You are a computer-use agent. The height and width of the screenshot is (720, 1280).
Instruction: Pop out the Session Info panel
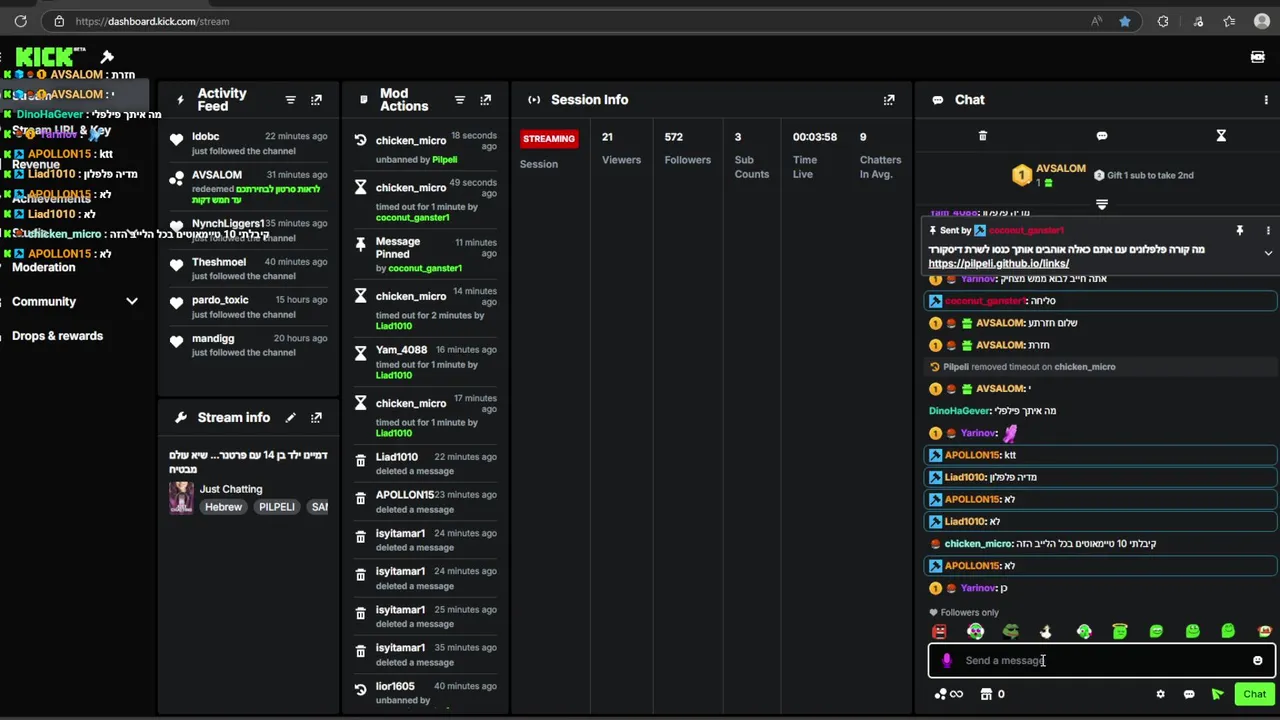point(889,100)
